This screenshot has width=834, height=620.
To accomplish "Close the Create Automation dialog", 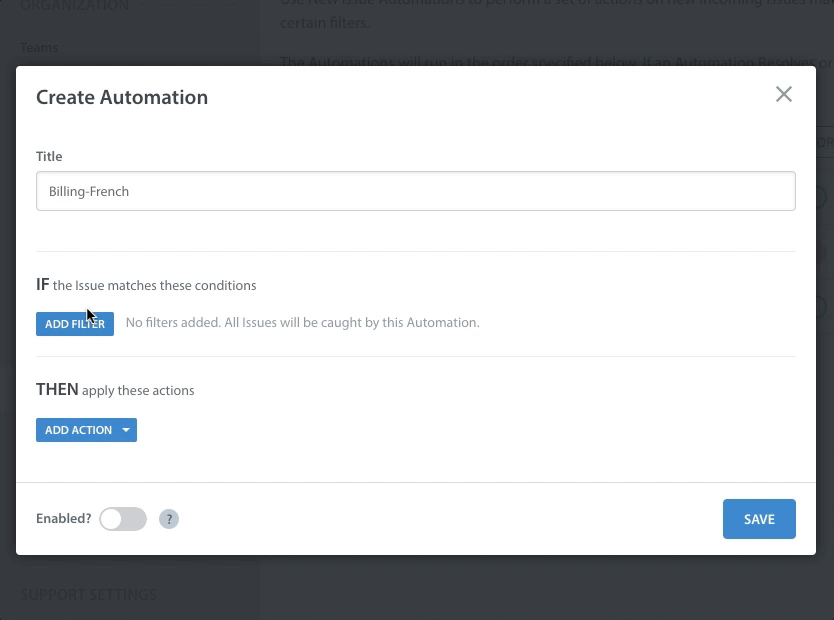I will pos(783,94).
